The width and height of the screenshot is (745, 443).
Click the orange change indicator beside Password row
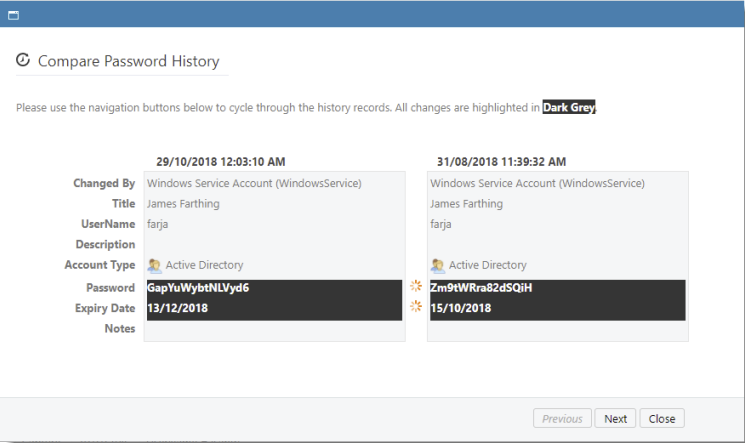point(416,286)
